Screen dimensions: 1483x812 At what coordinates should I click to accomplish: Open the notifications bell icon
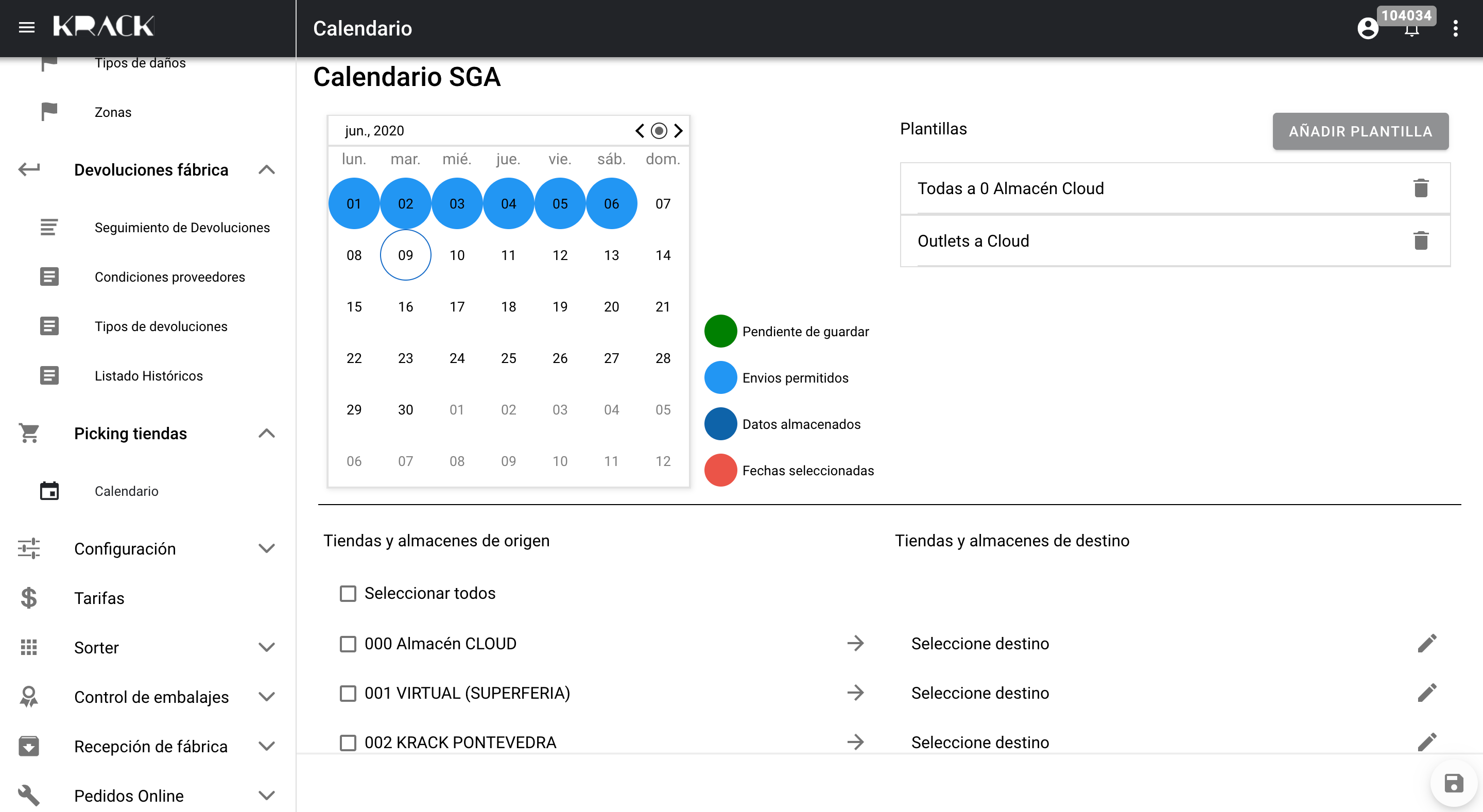[1411, 31]
